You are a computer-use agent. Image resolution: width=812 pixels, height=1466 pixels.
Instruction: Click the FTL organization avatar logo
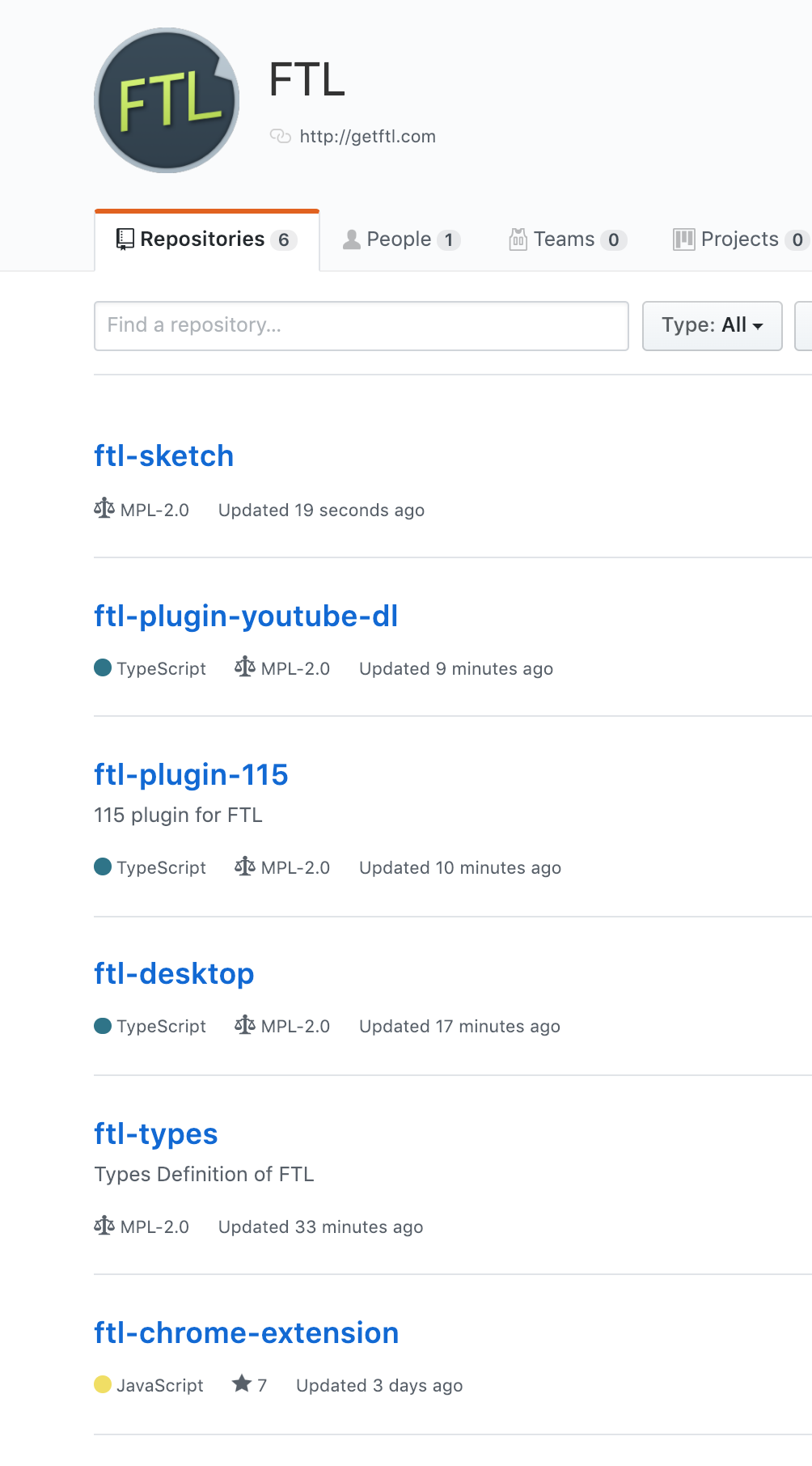point(167,100)
